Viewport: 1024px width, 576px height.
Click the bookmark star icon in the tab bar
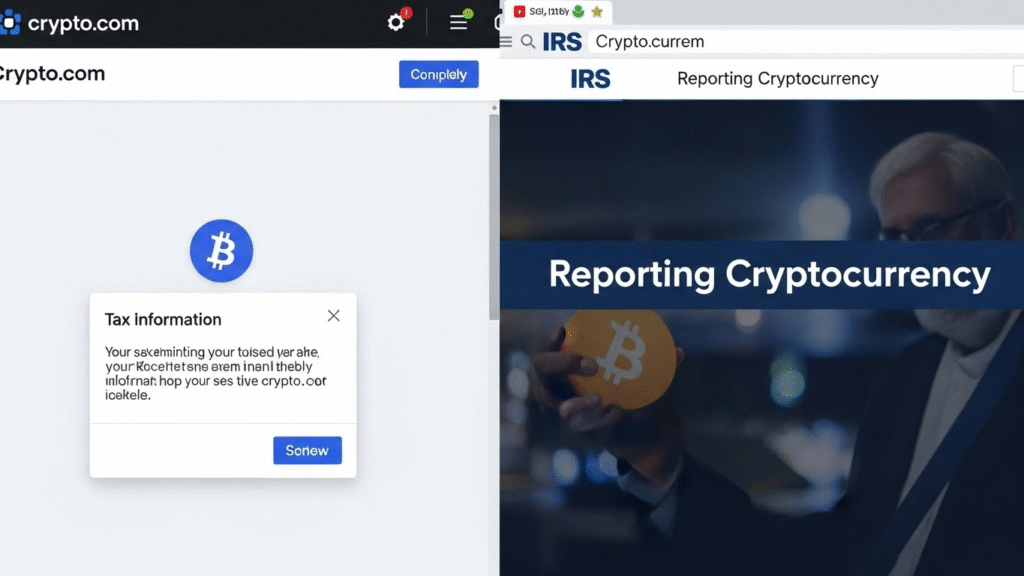point(598,11)
